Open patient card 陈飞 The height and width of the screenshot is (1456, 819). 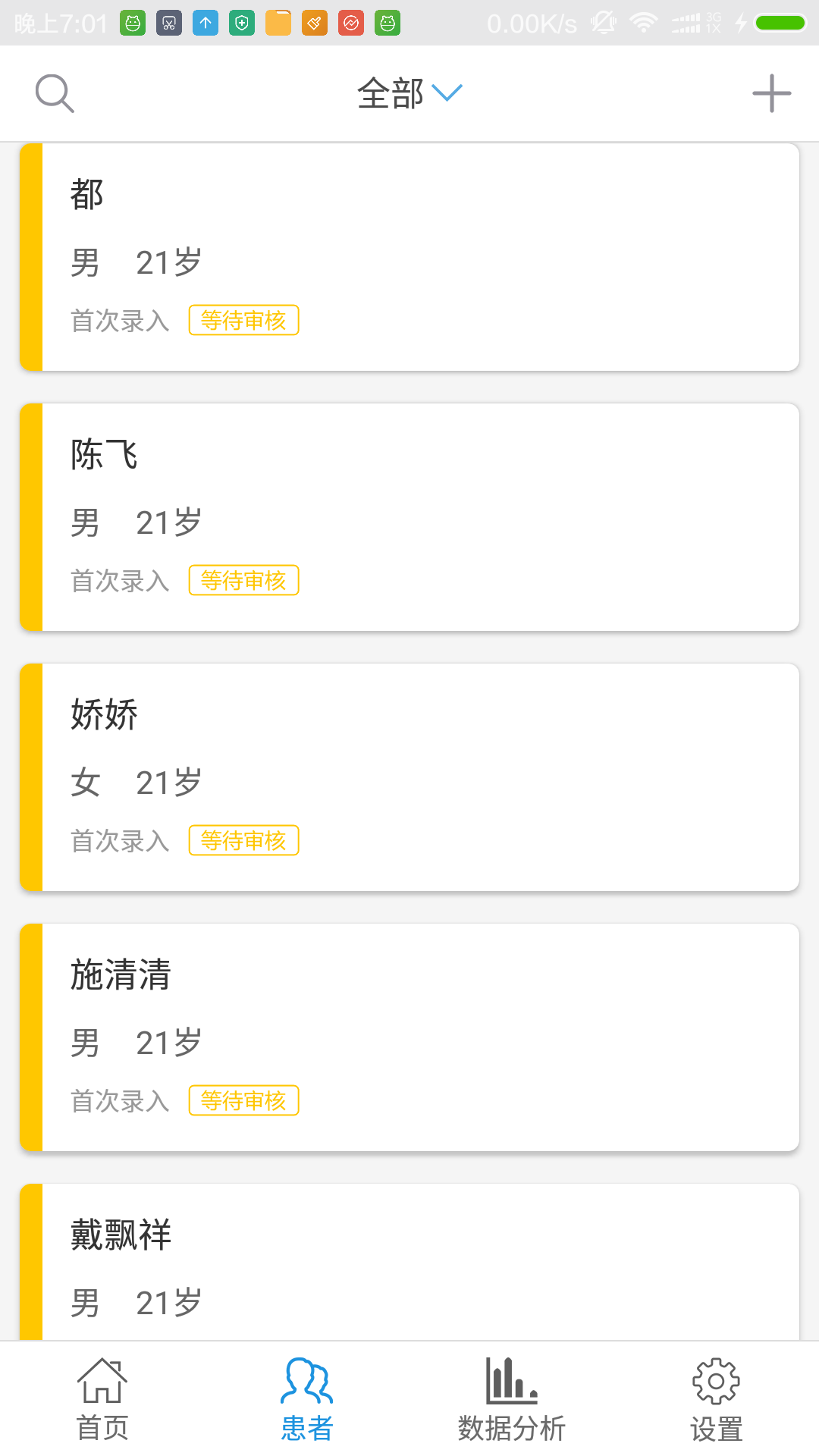pos(409,517)
